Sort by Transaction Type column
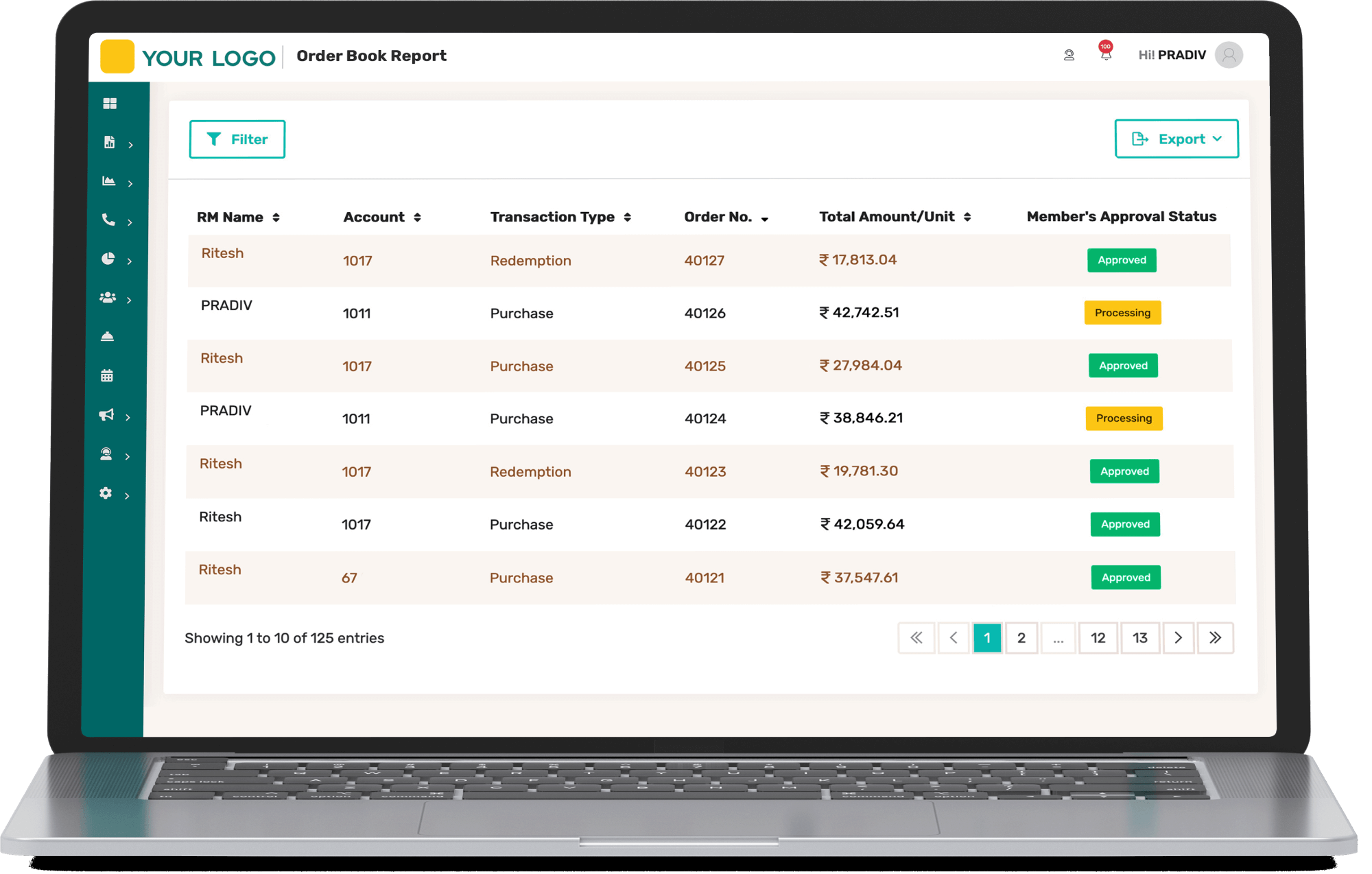 560,217
